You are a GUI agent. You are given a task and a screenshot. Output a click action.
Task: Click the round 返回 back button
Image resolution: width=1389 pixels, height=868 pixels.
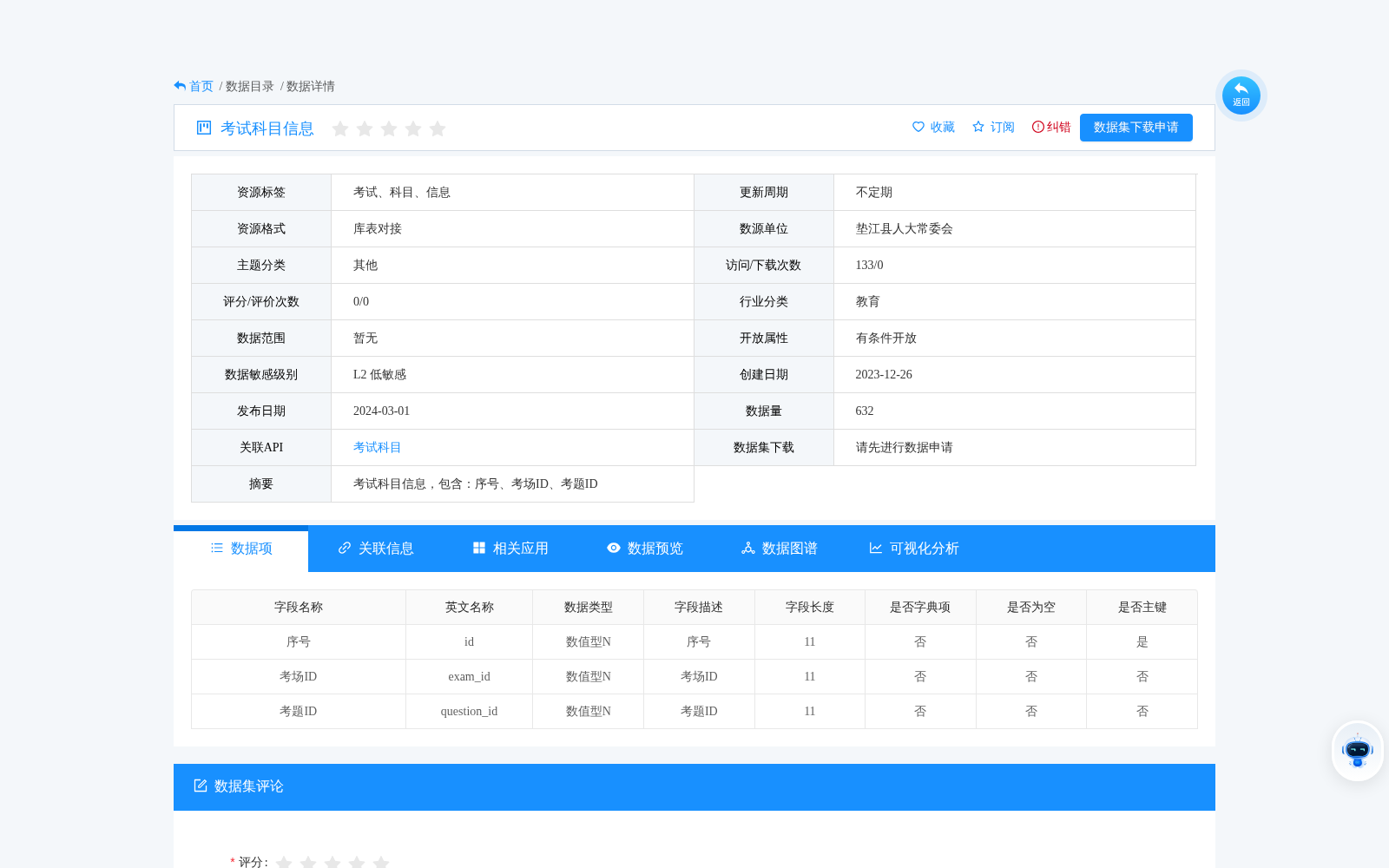coord(1241,95)
